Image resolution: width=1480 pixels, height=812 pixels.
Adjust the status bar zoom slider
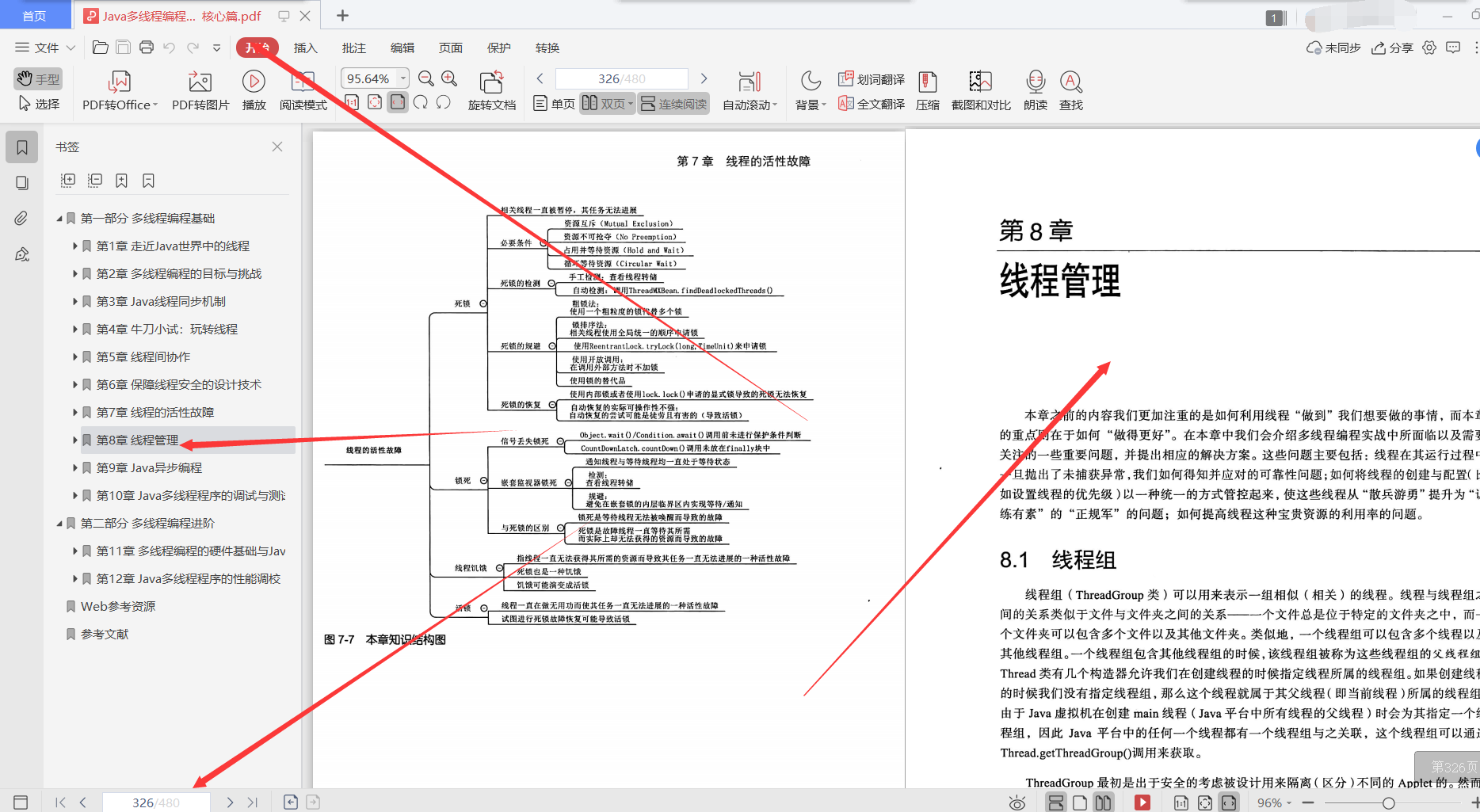click(1388, 802)
